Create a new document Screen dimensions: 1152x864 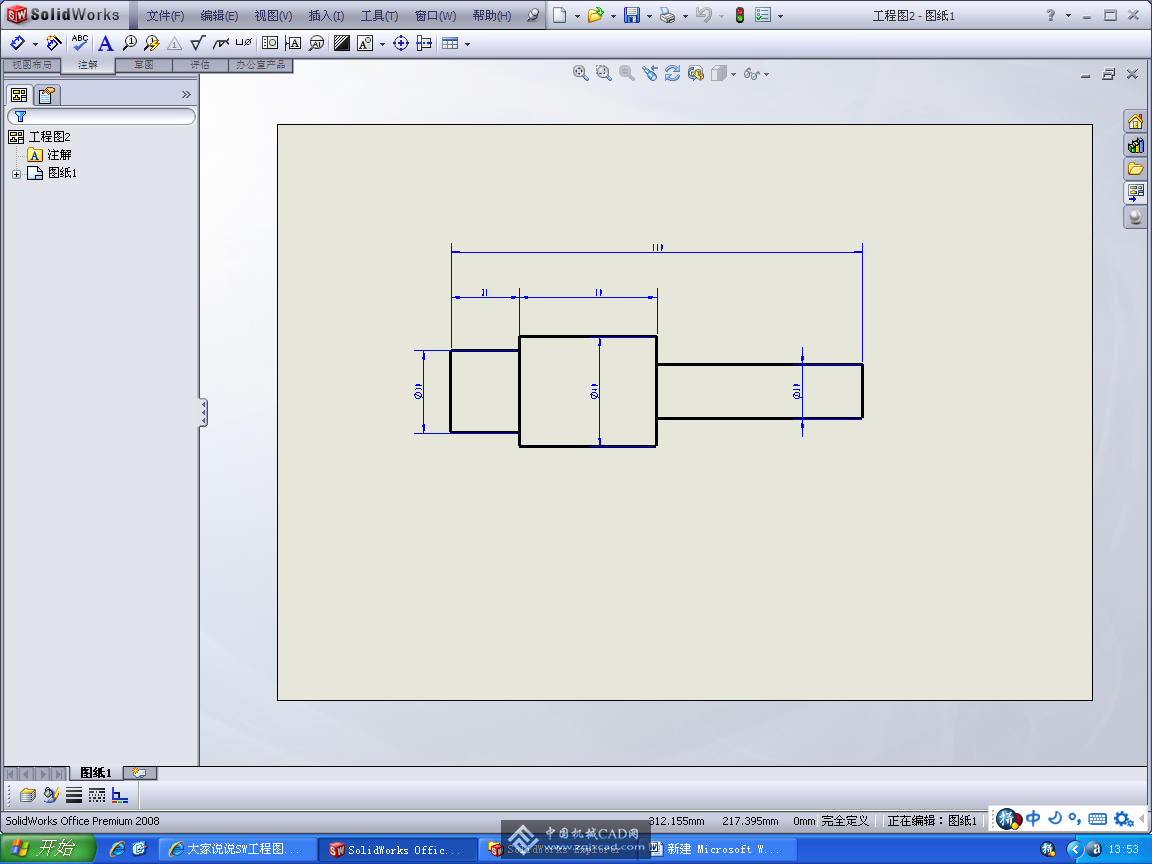click(560, 15)
